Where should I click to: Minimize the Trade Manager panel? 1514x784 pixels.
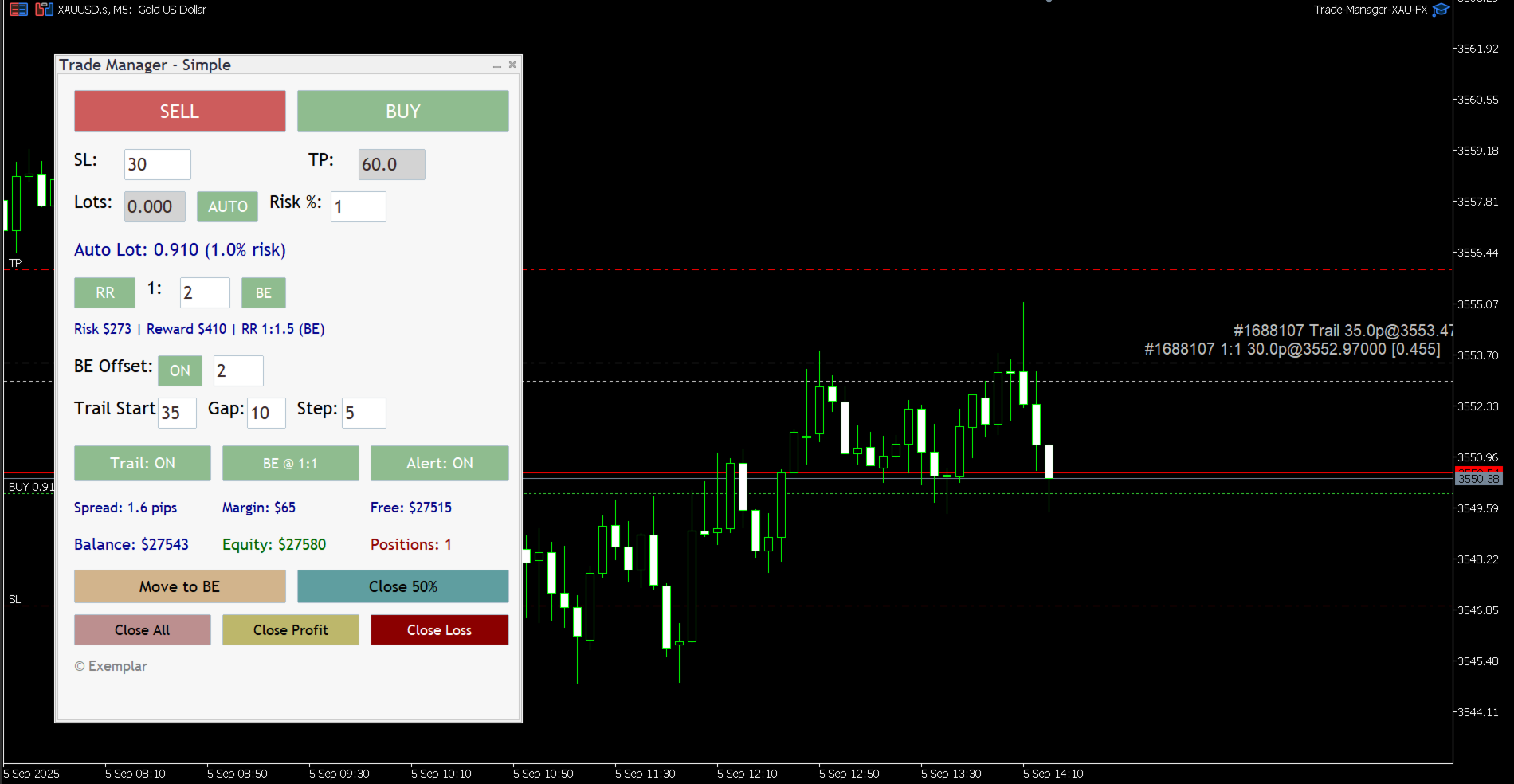point(496,65)
